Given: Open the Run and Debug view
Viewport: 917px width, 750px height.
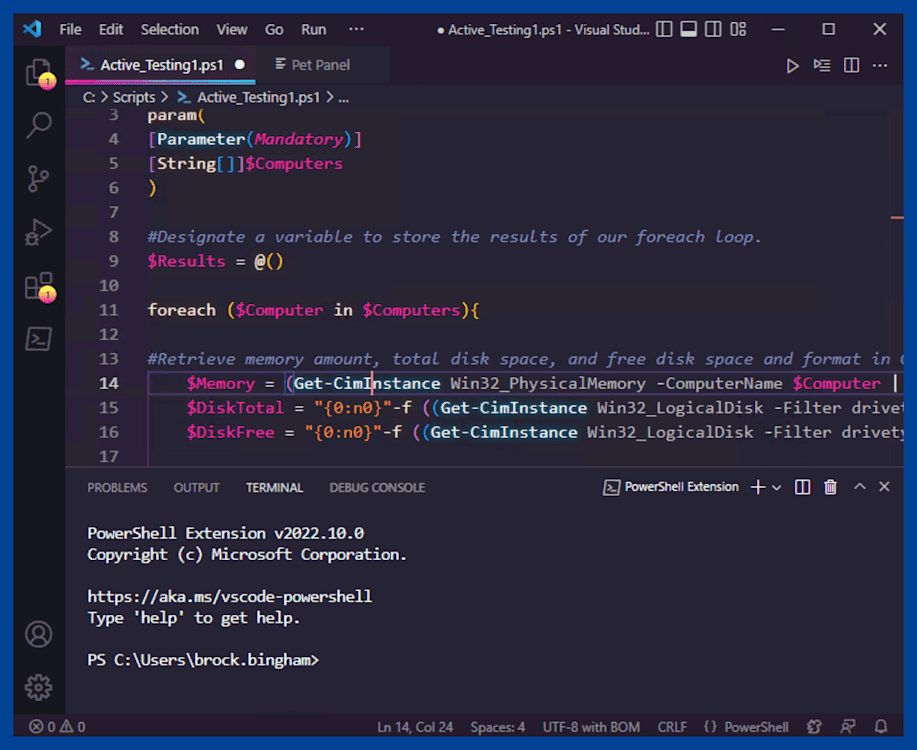Looking at the screenshot, I should click(x=39, y=232).
